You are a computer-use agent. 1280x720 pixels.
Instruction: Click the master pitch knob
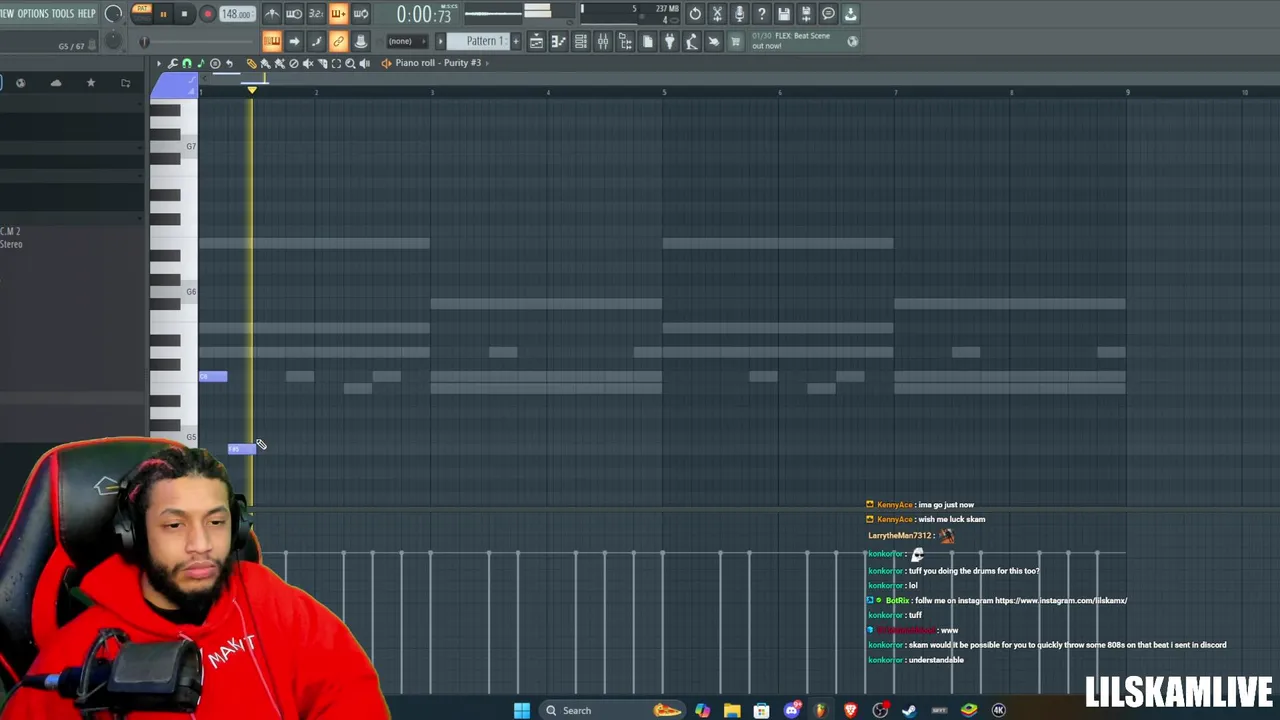point(114,40)
